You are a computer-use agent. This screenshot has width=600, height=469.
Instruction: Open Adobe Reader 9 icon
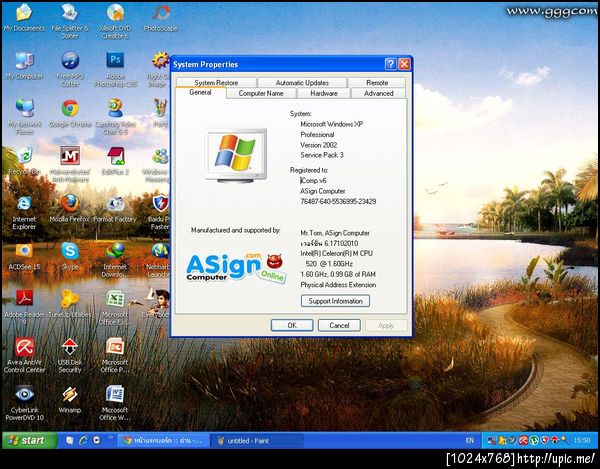point(24,307)
